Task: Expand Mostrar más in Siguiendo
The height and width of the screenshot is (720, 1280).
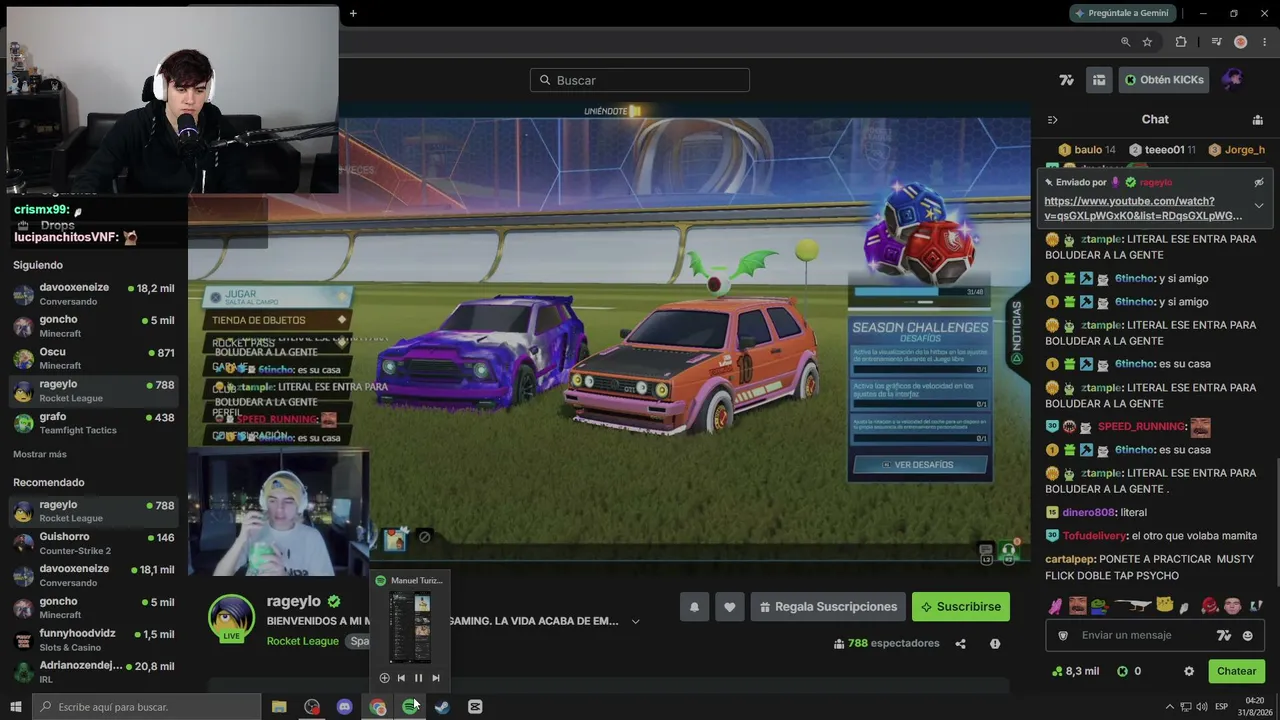Action: coord(40,454)
